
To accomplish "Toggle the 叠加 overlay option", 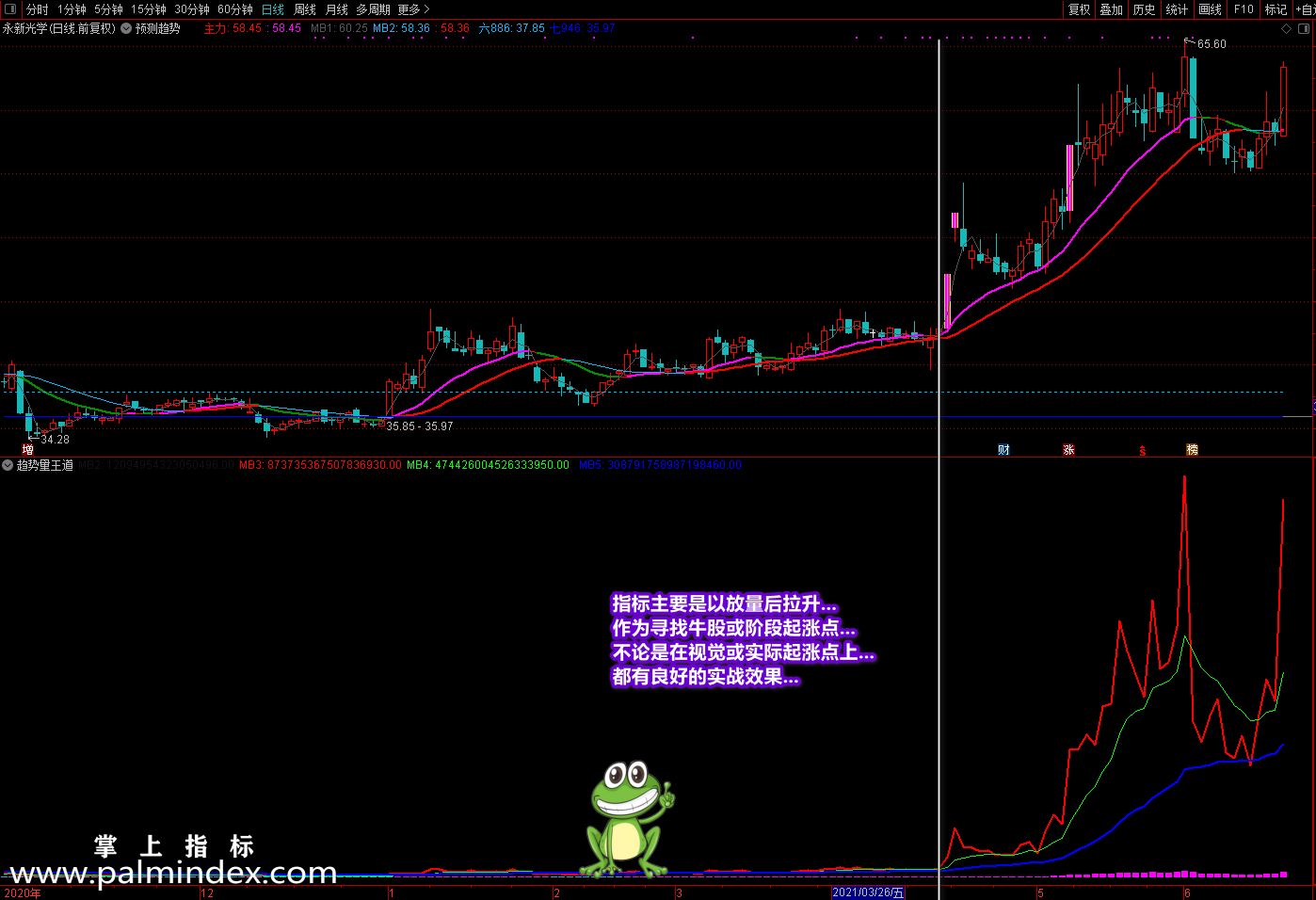I will [x=1111, y=9].
